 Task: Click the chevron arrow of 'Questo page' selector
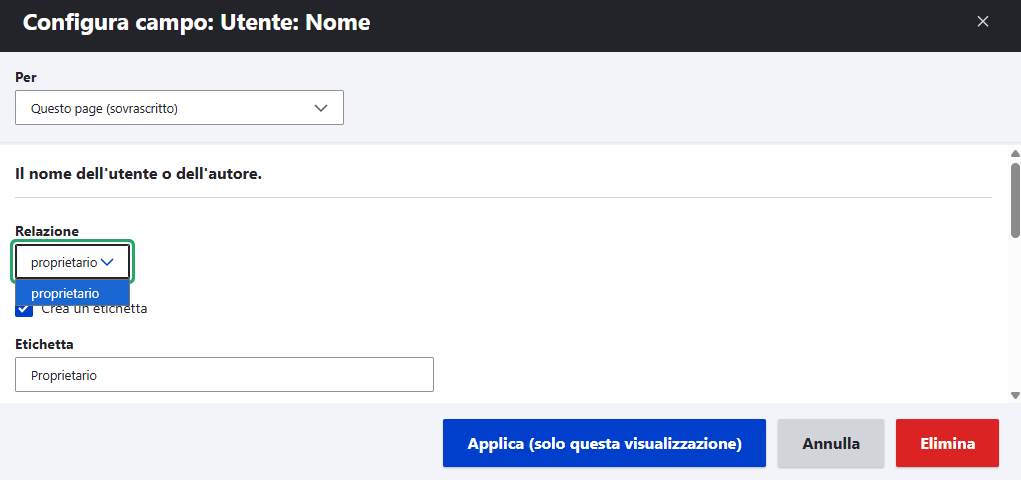[321, 108]
